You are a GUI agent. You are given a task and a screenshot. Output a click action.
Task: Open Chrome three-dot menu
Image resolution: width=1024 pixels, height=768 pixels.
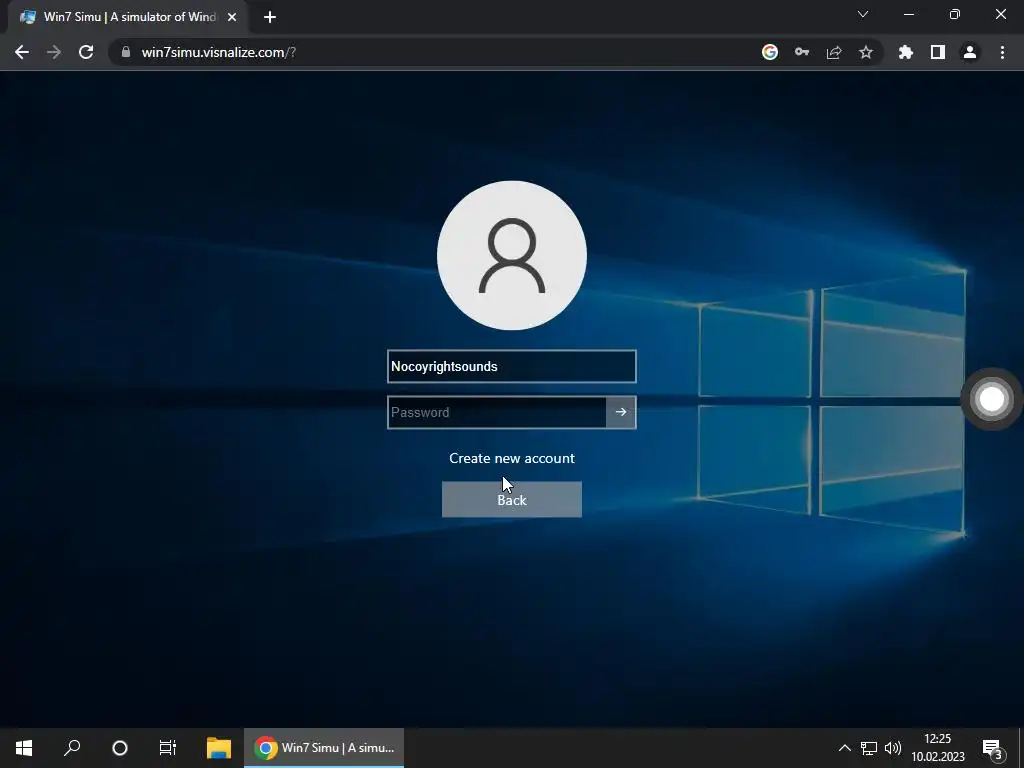pos(1002,52)
